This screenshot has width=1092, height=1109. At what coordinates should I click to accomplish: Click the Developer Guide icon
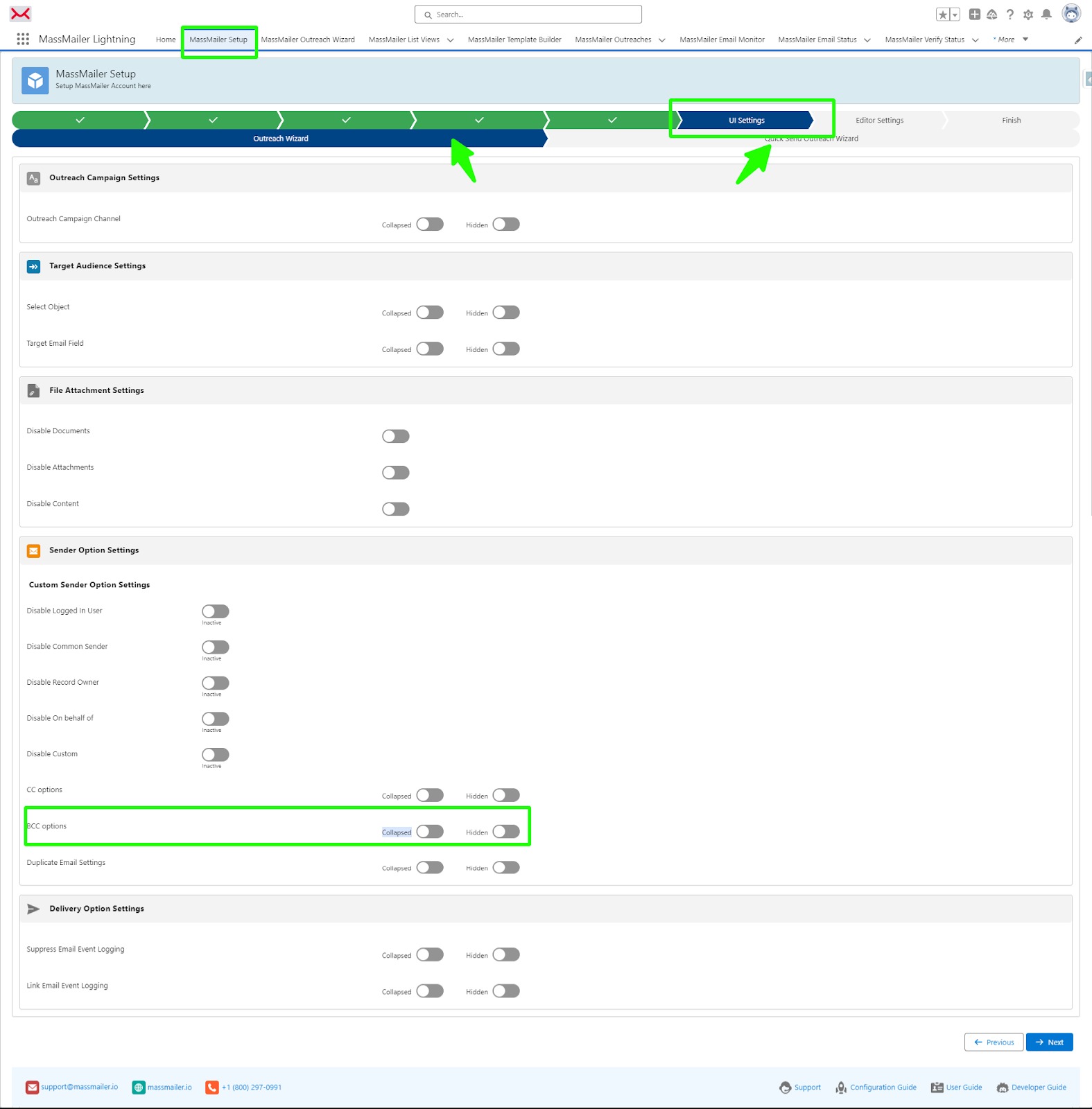pos(1003,1088)
